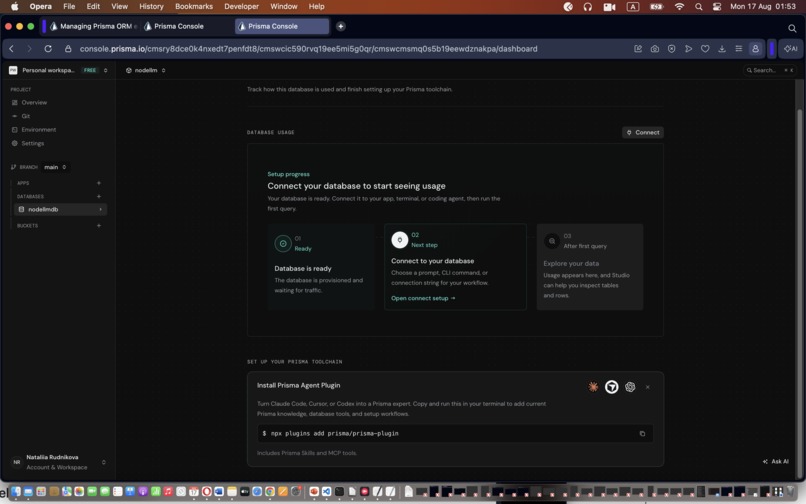The width and height of the screenshot is (806, 504).
Task: Click the npx plugins add command text
Action: (335, 434)
